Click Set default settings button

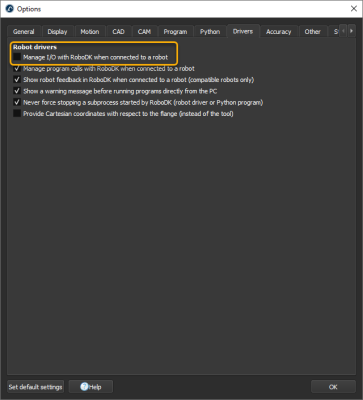click(x=35, y=387)
